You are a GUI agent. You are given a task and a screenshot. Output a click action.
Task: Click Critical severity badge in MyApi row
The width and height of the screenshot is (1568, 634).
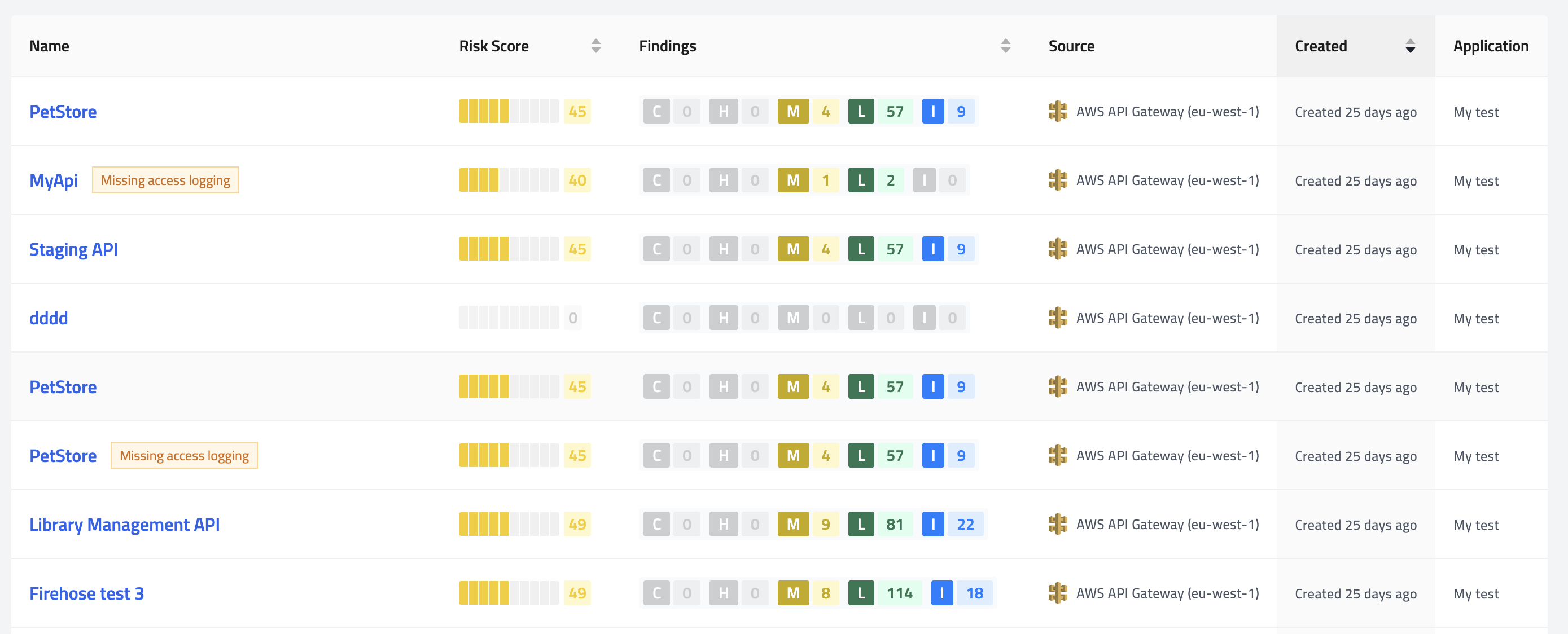[656, 180]
